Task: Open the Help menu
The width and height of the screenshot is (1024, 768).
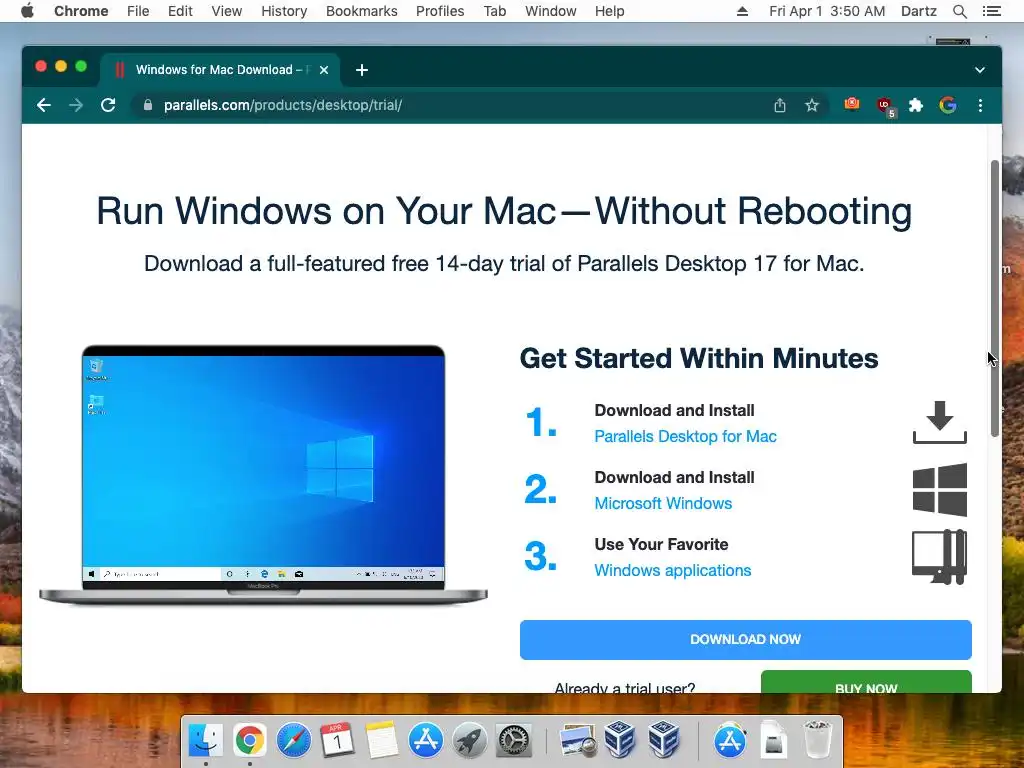Action: (609, 11)
